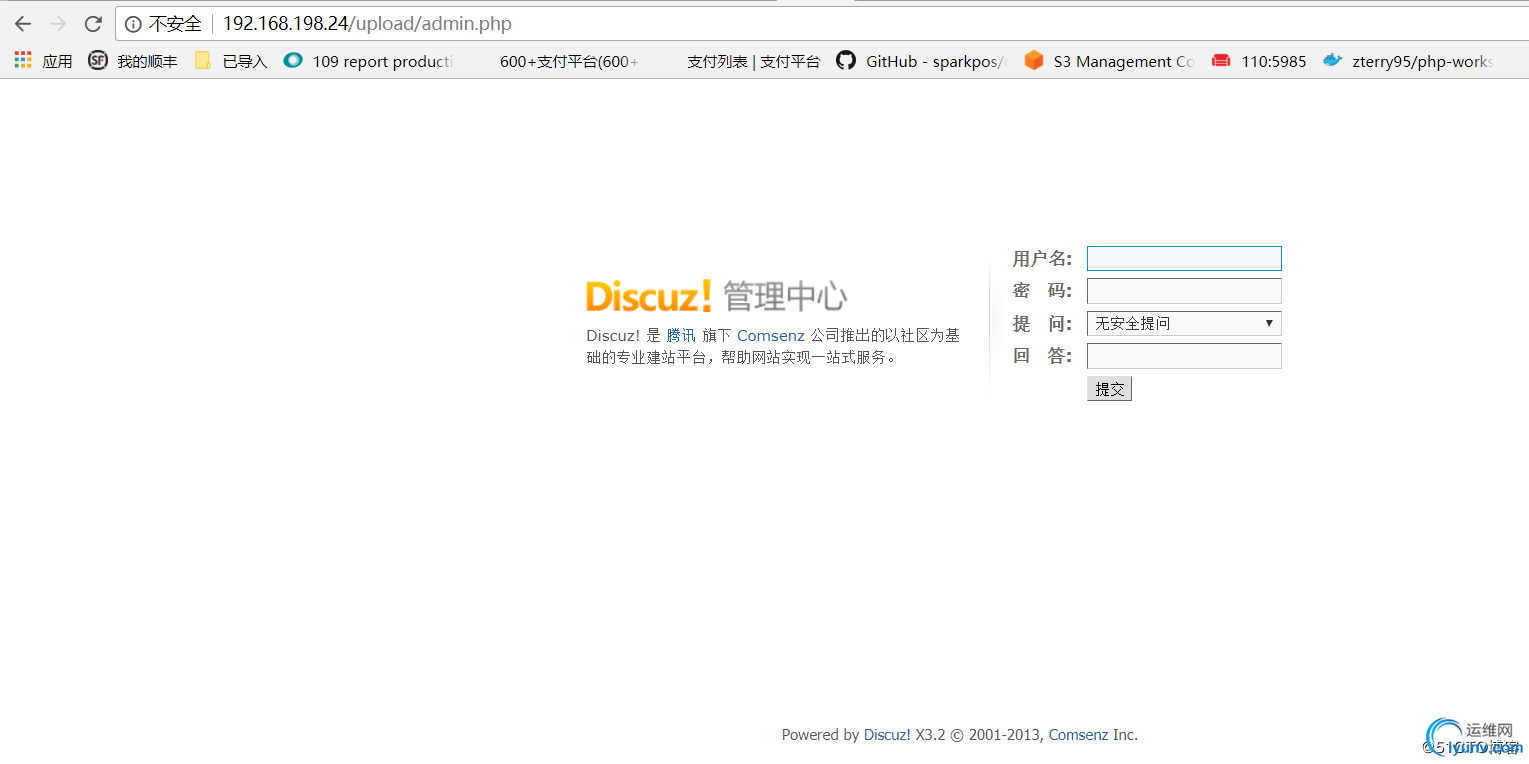Click the 回答: field label
This screenshot has height=764, width=1529.
click(x=1042, y=356)
